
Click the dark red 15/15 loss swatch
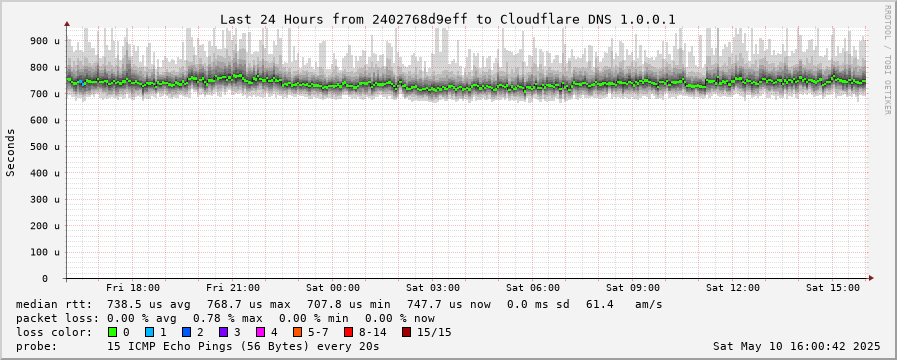pos(406,332)
